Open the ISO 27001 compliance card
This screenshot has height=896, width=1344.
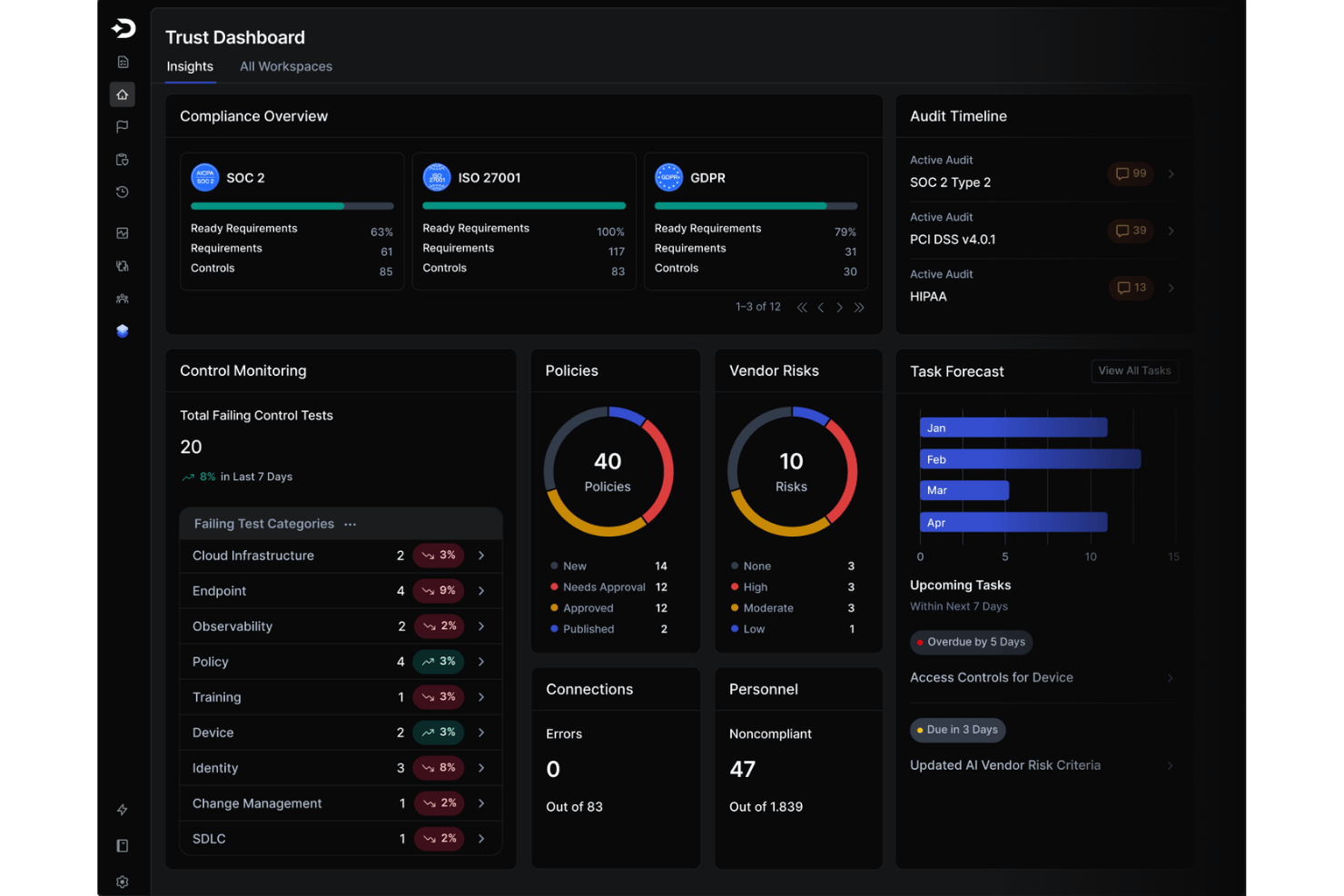(x=524, y=222)
